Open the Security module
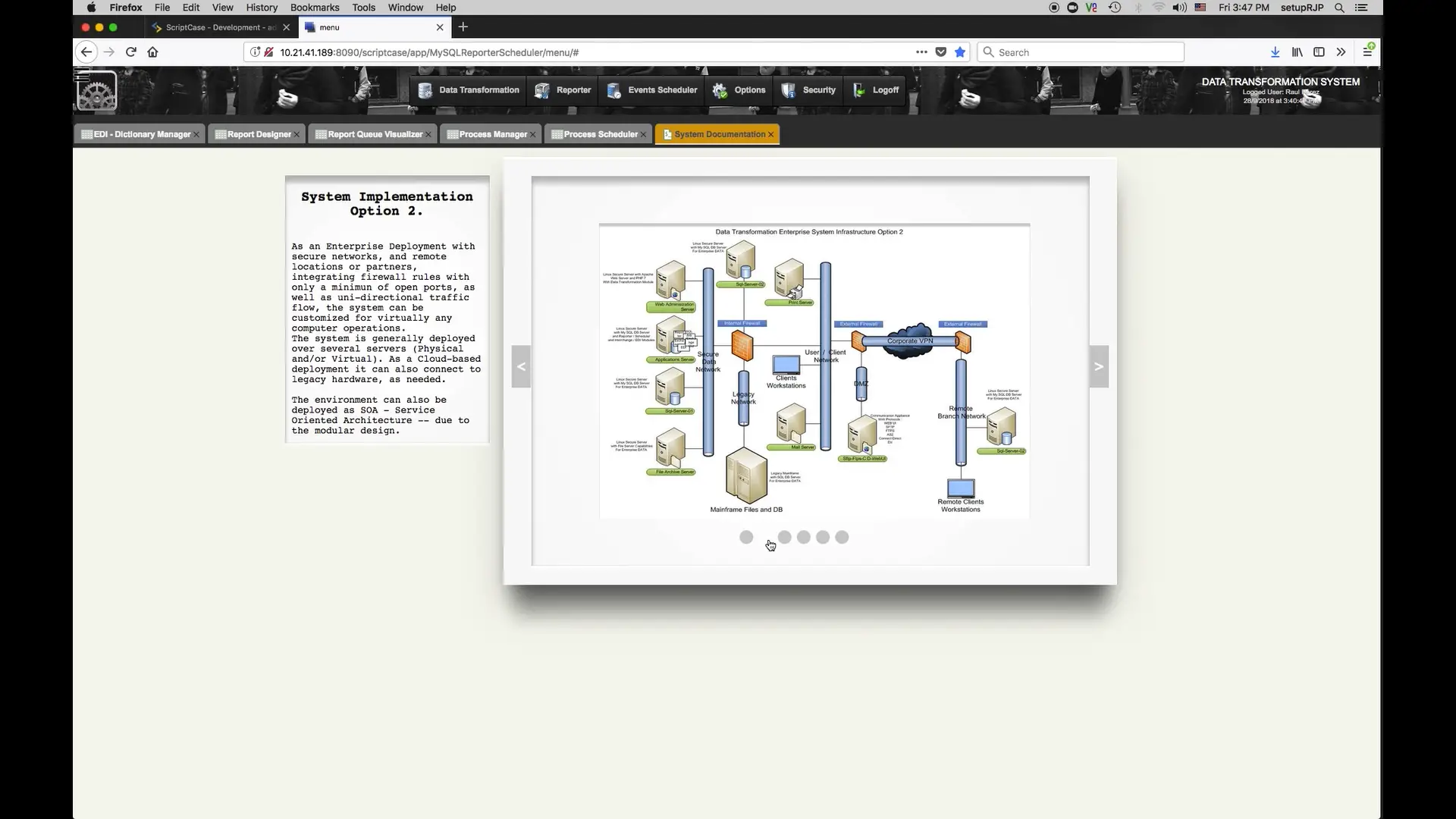The width and height of the screenshot is (1456, 819). click(808, 90)
